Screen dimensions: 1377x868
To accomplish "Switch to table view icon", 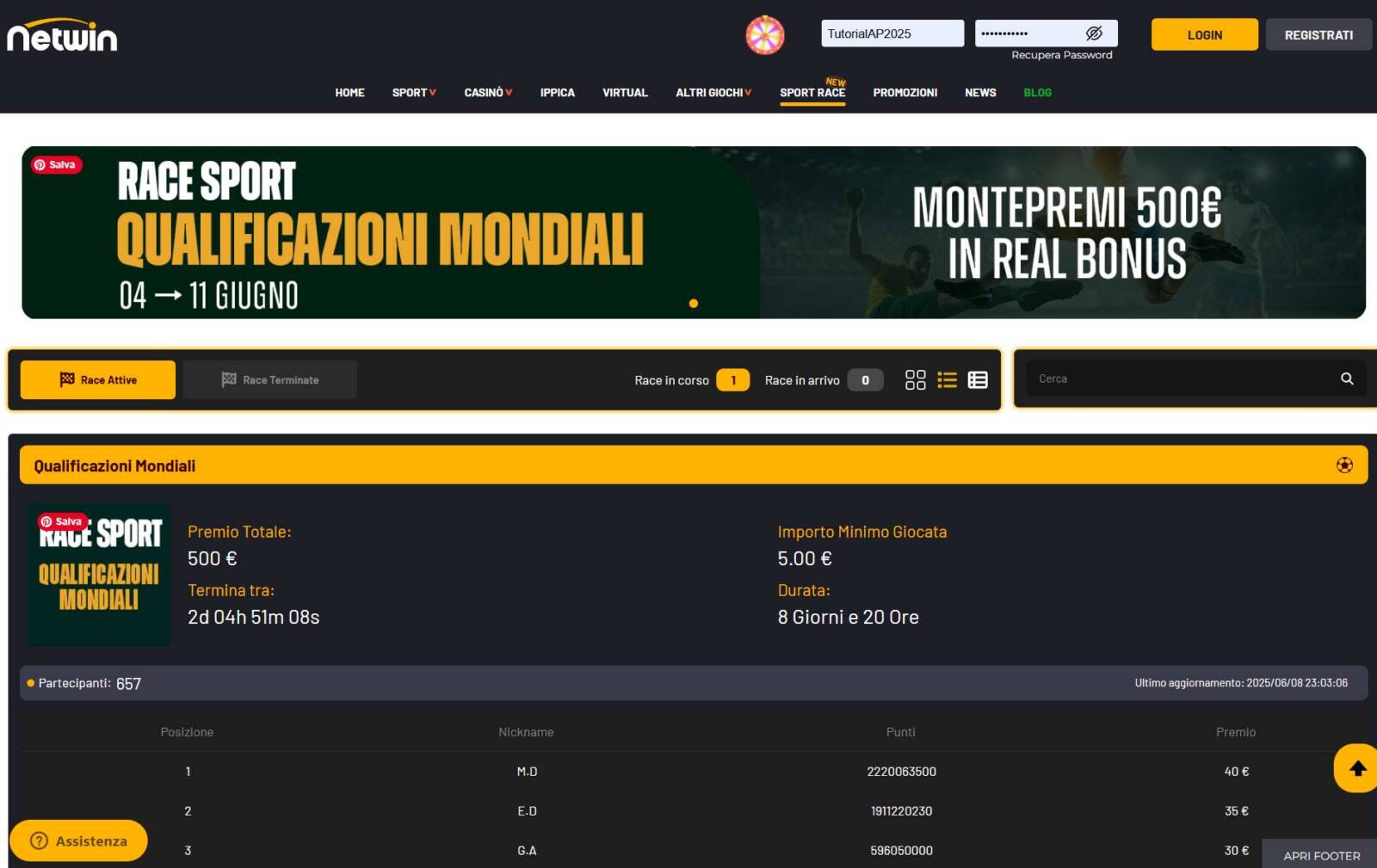I will (x=978, y=380).
